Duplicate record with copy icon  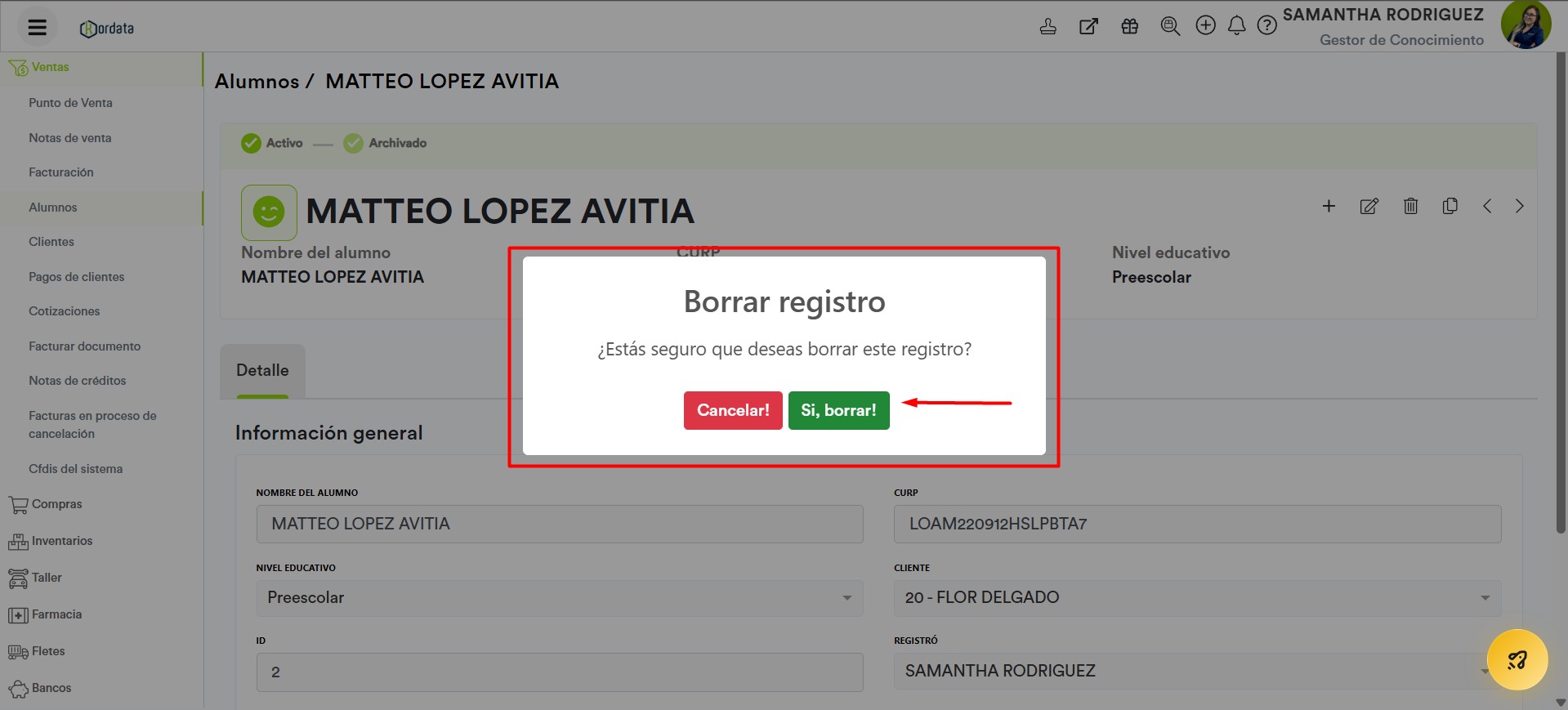coord(1450,206)
